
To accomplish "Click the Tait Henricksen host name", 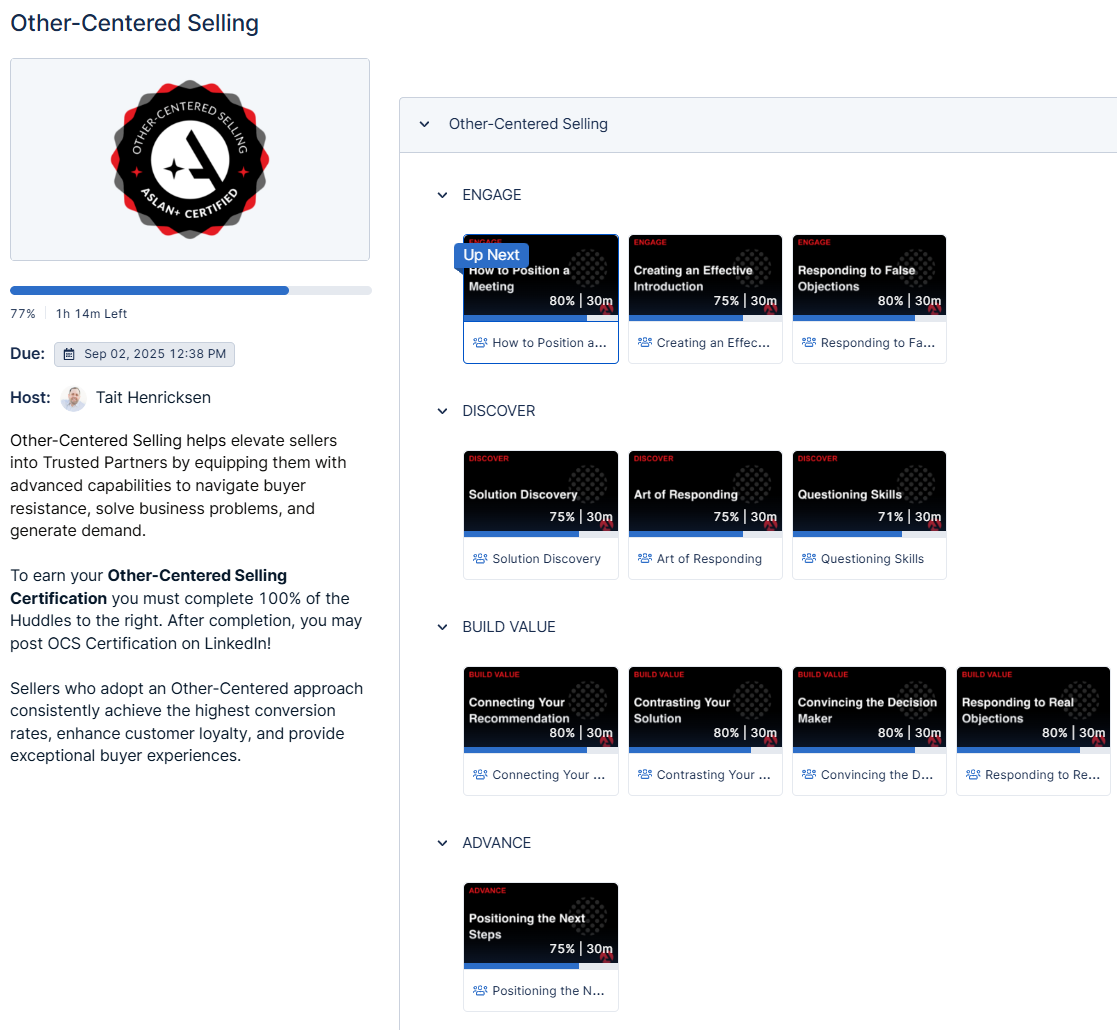I will (x=153, y=397).
